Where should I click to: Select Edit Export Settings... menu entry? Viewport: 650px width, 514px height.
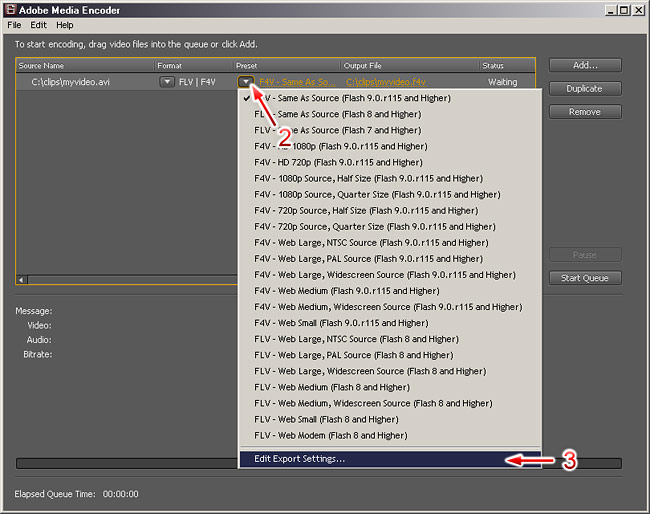click(x=390, y=459)
